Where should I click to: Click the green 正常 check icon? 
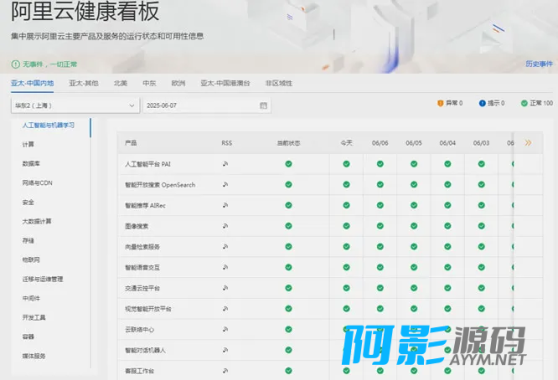524,103
